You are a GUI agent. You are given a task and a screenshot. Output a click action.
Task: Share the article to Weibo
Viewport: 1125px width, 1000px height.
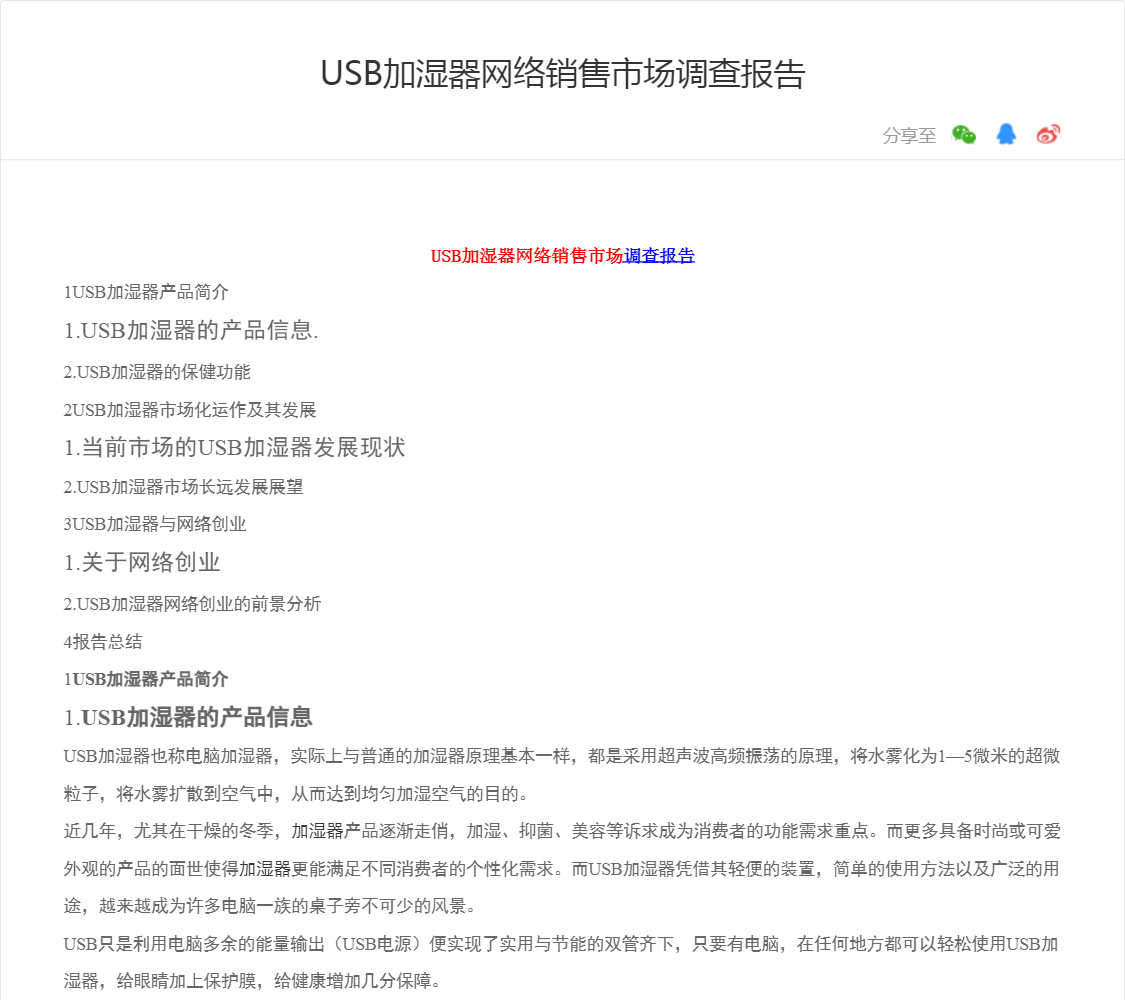coord(1048,134)
